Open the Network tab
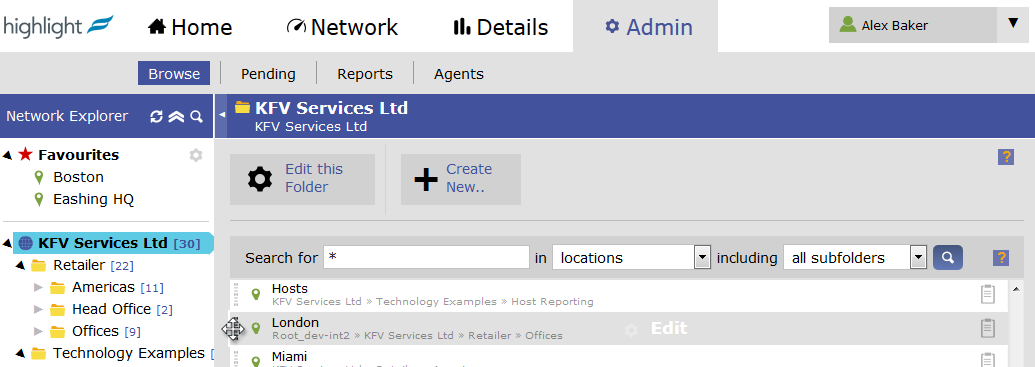The height and width of the screenshot is (367, 1035). (x=342, y=27)
